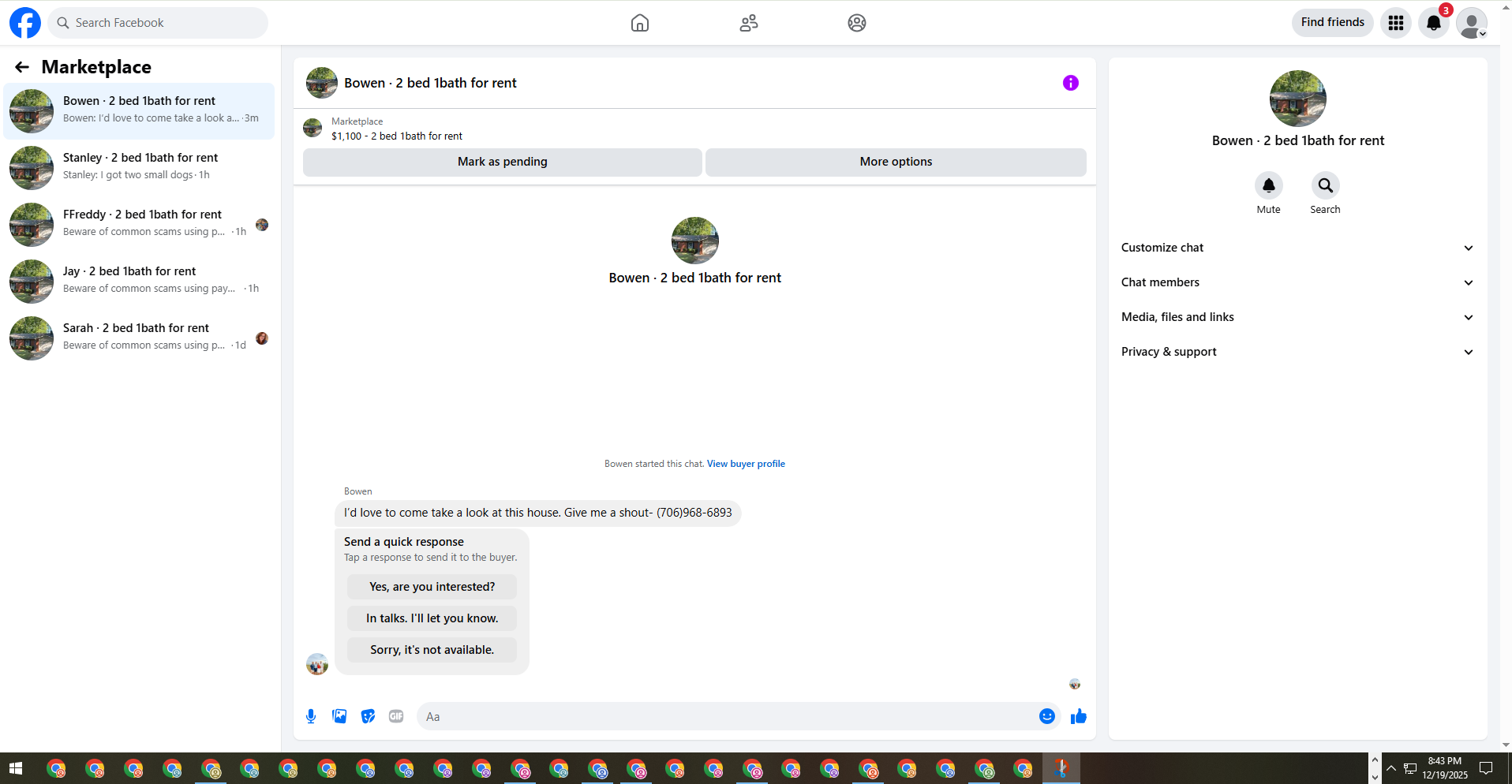
Task: Click the $1,100 listing thumbnail
Action: pos(313,128)
